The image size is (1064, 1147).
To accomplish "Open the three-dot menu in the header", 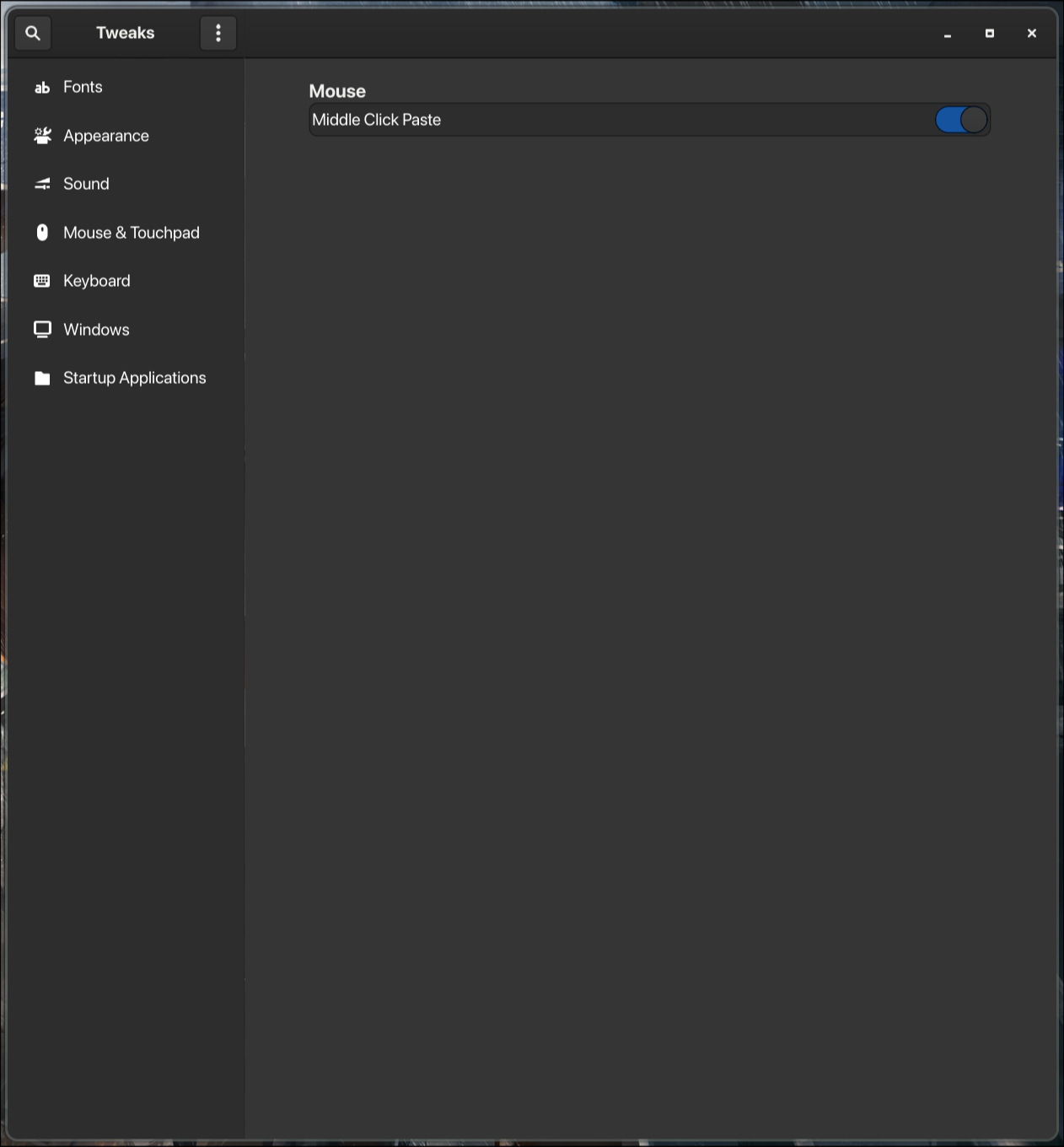I will [x=218, y=33].
